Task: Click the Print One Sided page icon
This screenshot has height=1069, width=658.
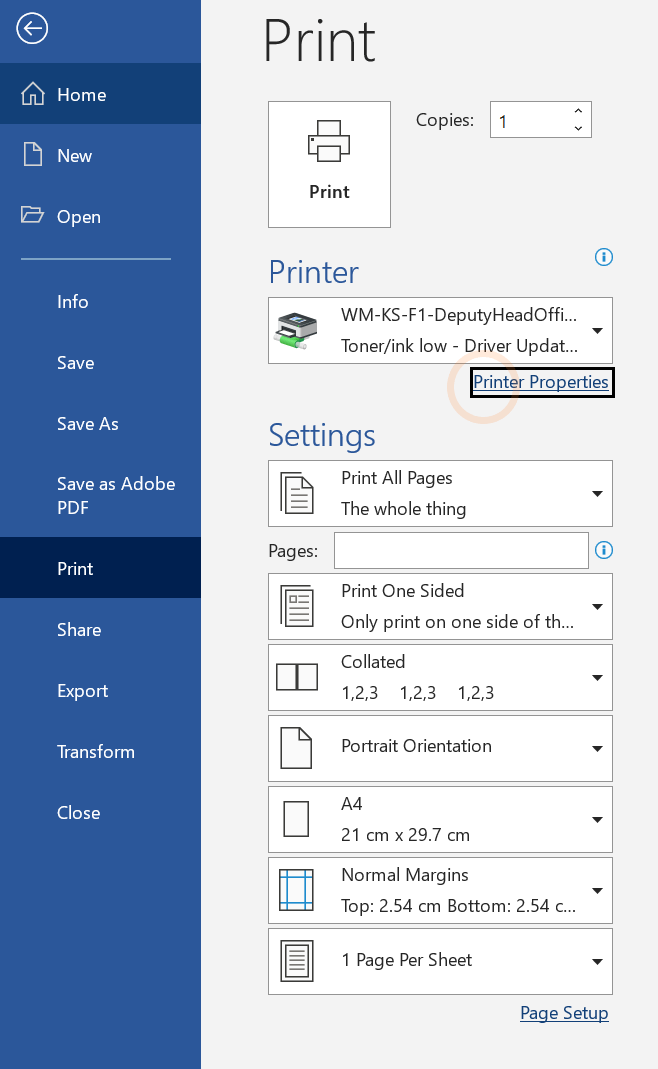Action: (x=297, y=605)
